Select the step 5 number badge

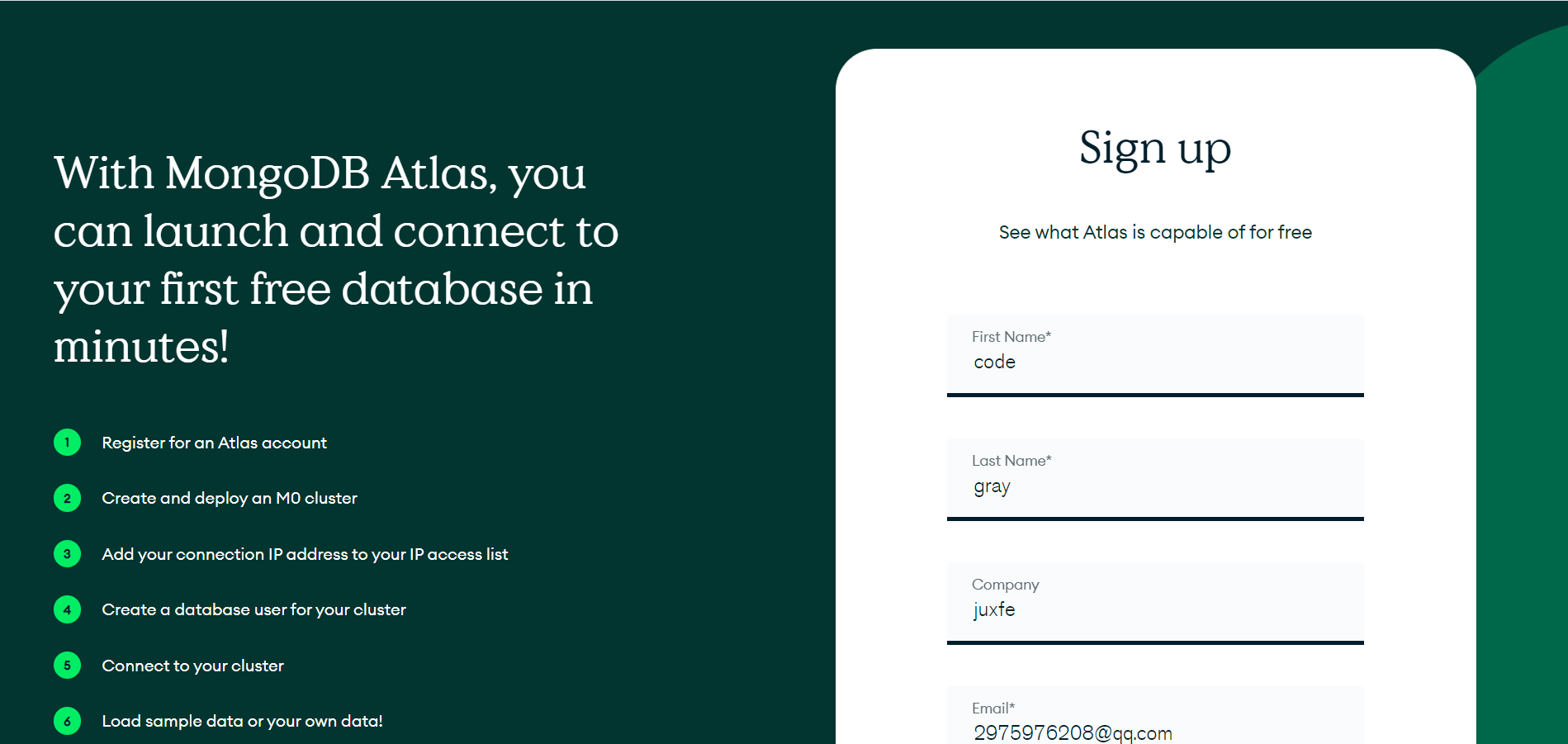click(68, 666)
